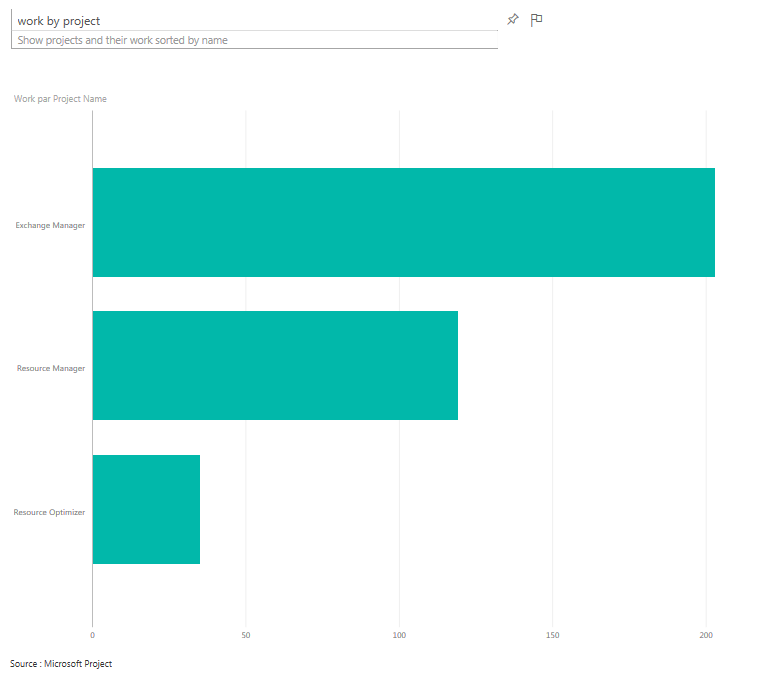Select the Resource Optimizer teal bar
Screen dimensions: 771x678
(146, 509)
